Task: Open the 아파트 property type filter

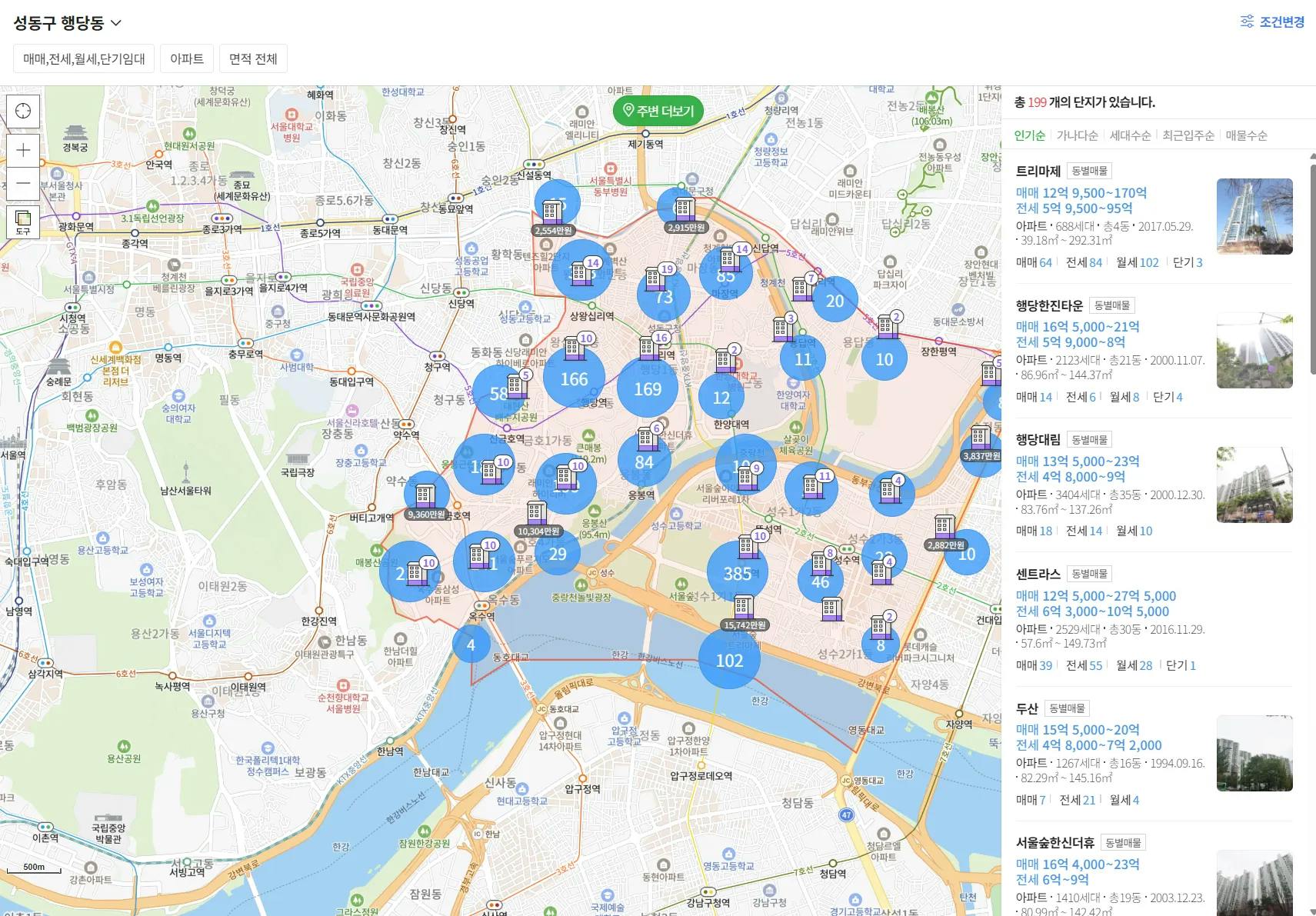Action: click(187, 58)
